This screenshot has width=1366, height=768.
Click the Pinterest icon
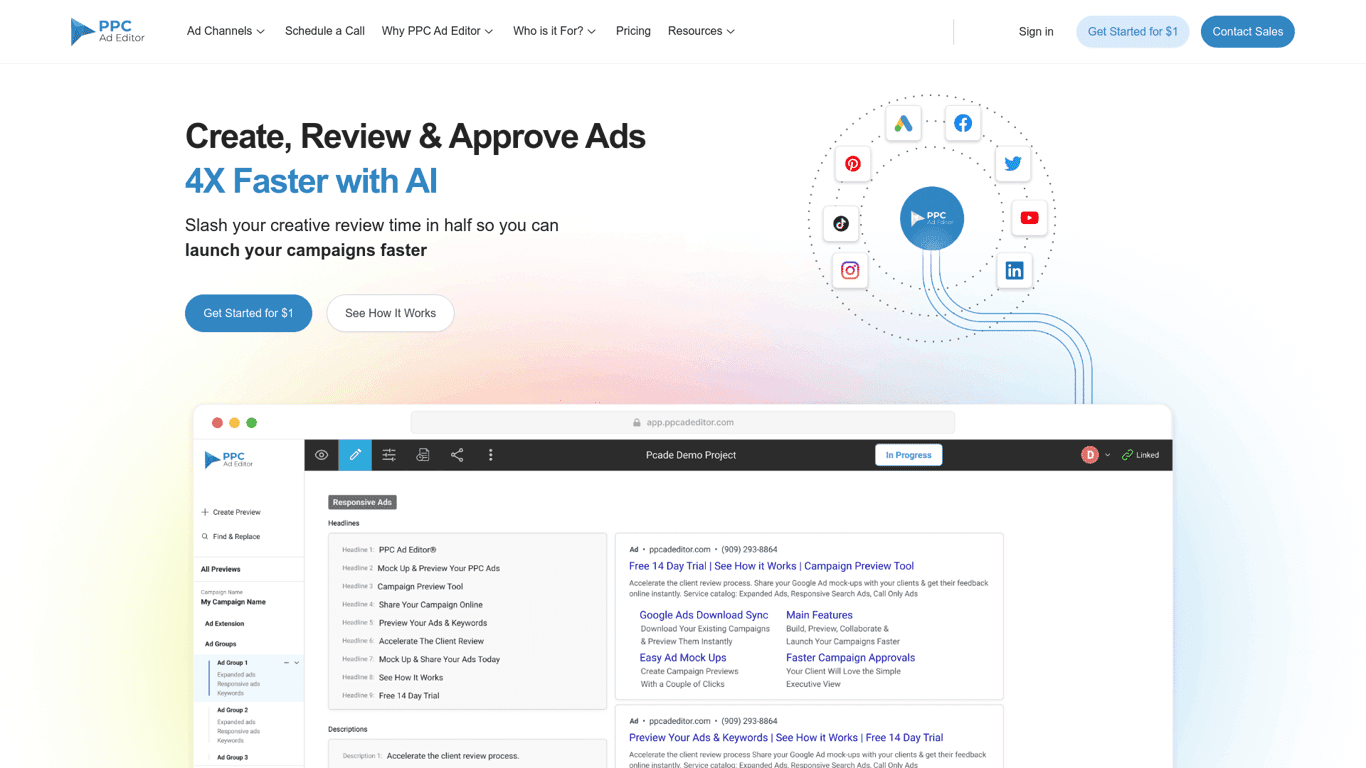tap(853, 164)
